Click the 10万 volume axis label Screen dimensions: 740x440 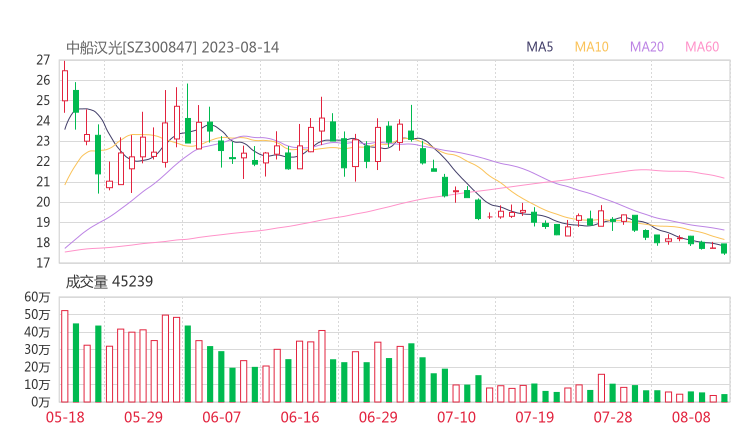click(37, 384)
